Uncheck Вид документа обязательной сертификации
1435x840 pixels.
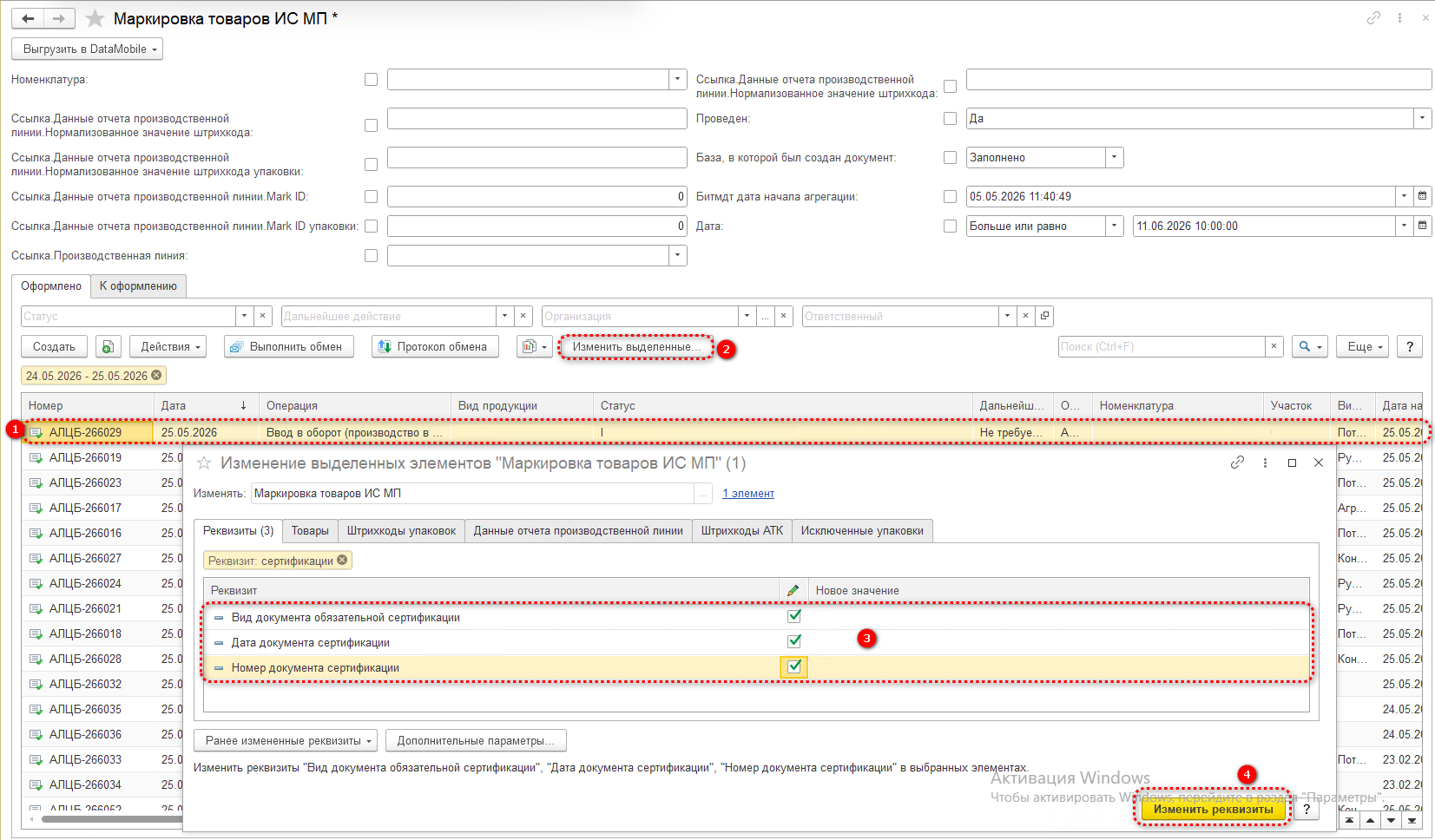(793, 616)
